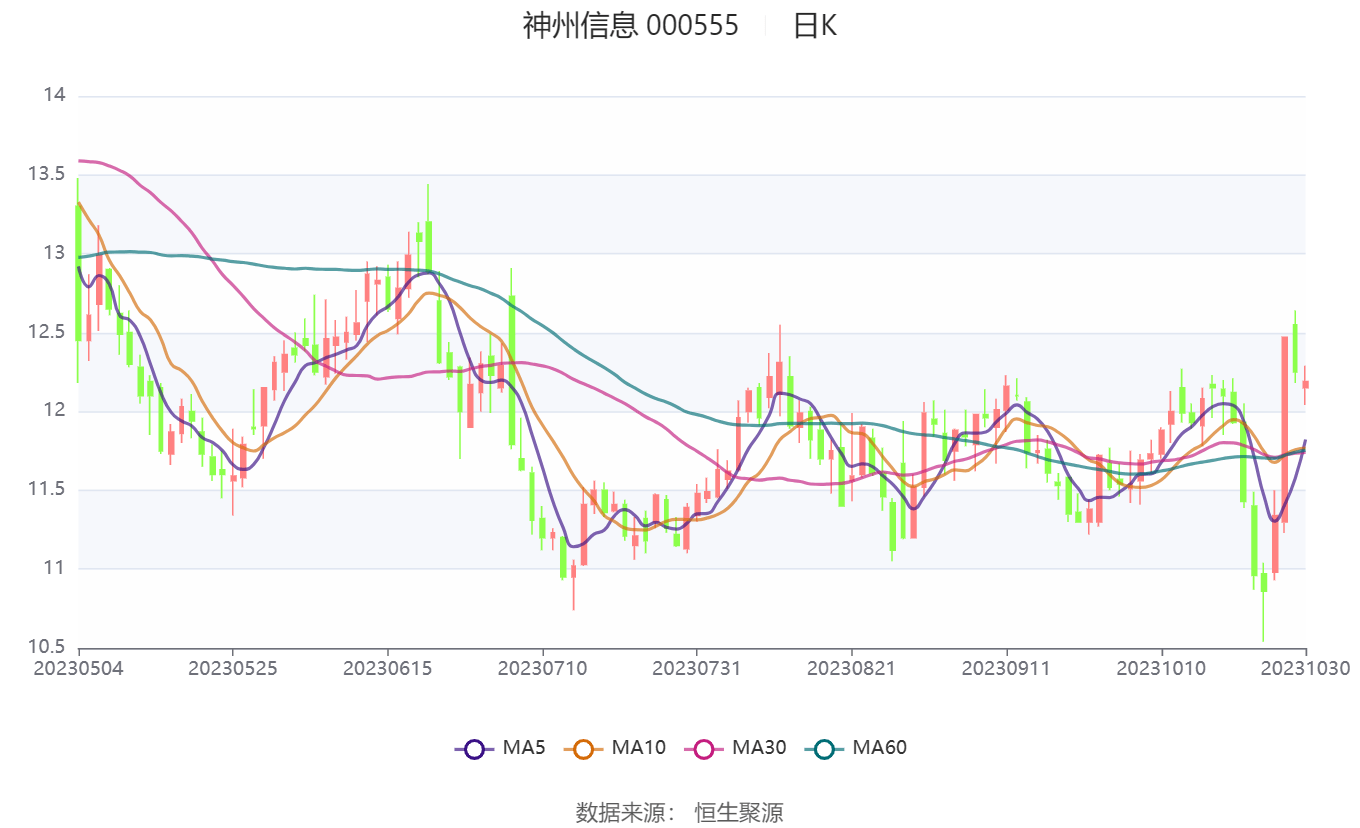Screen dimensions: 1360x828
Task: Click the 14 price axis label
Action: [x=54, y=95]
